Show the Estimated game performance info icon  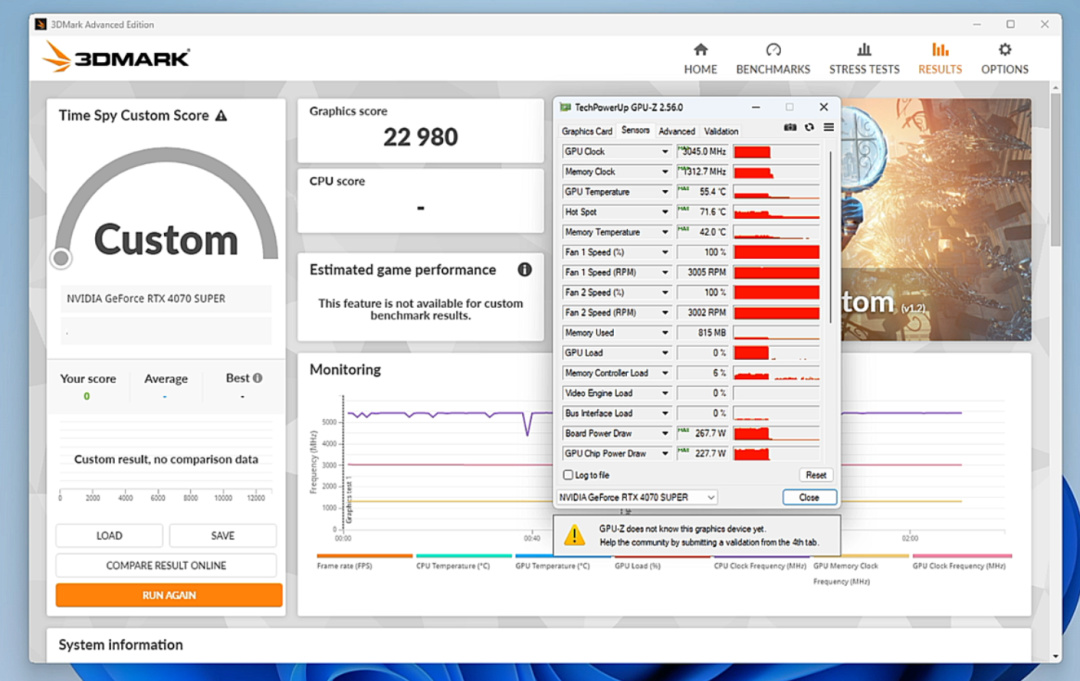point(524,269)
